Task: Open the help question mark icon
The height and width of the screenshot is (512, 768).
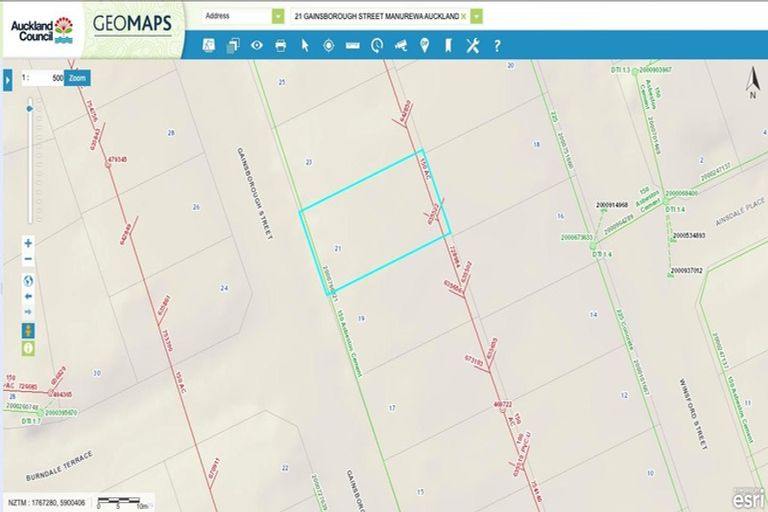Action: point(497,45)
